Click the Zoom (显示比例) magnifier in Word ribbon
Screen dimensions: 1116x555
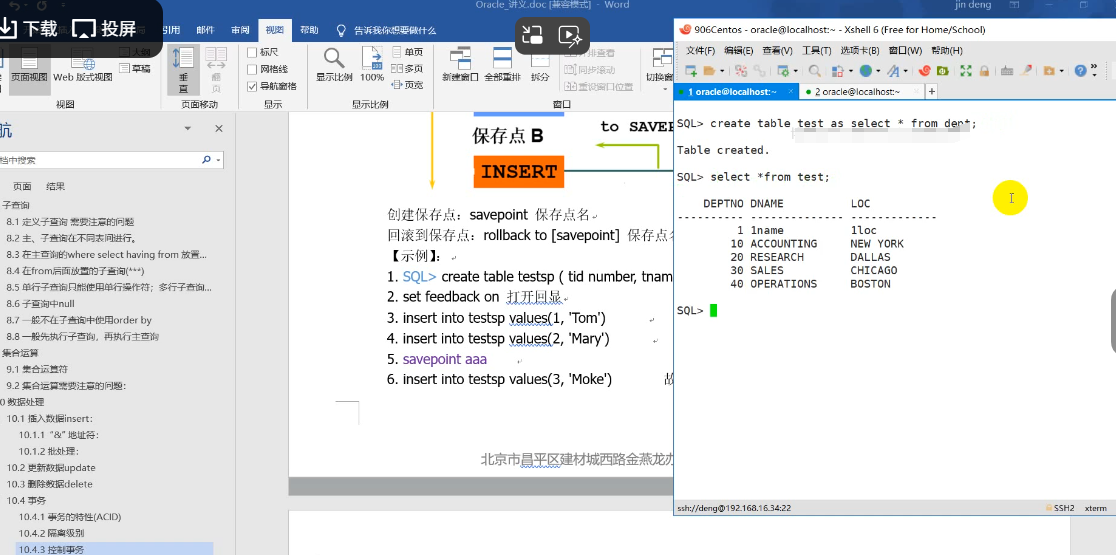(x=334, y=64)
